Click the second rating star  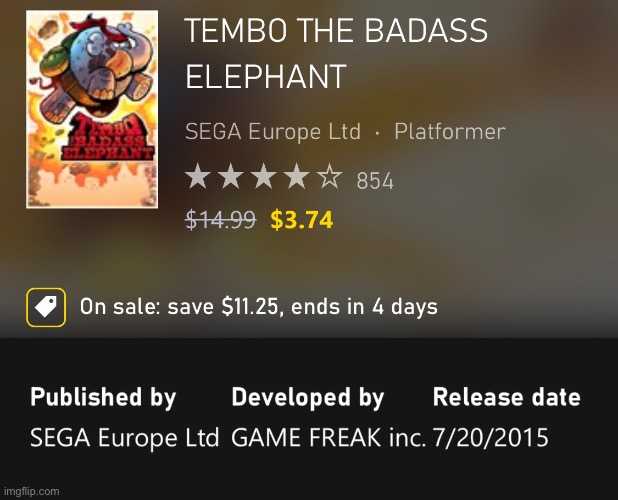231,176
